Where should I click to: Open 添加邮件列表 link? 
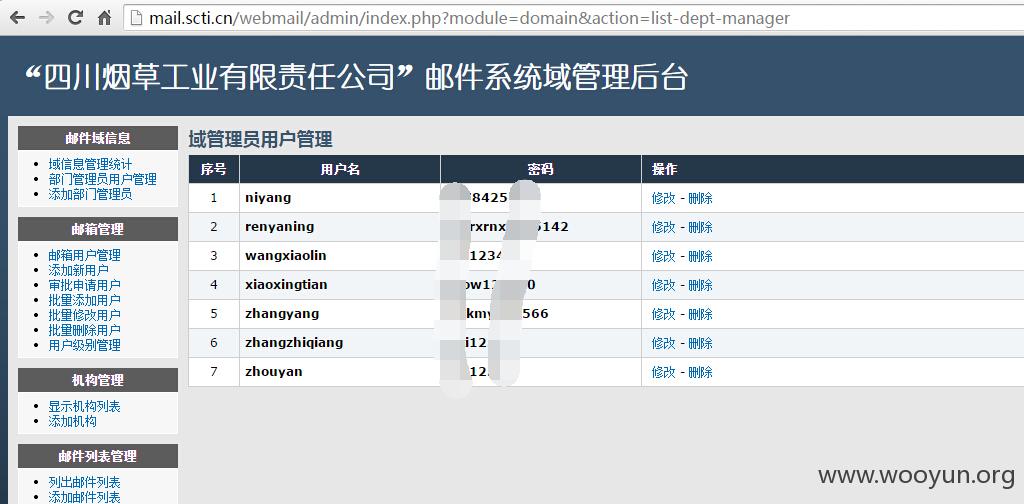click(84, 497)
